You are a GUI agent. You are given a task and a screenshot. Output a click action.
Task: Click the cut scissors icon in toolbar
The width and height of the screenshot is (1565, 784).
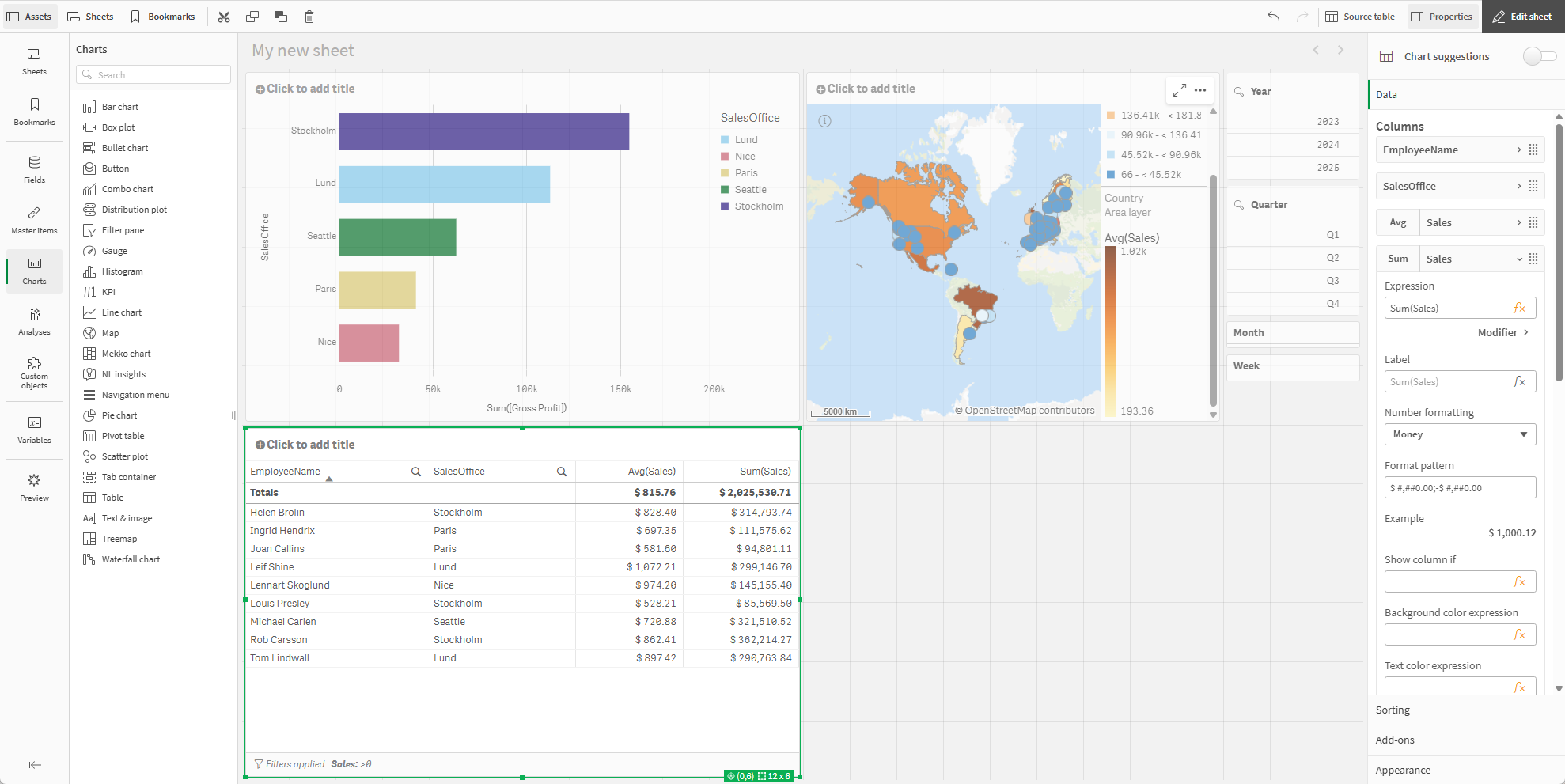pos(224,17)
